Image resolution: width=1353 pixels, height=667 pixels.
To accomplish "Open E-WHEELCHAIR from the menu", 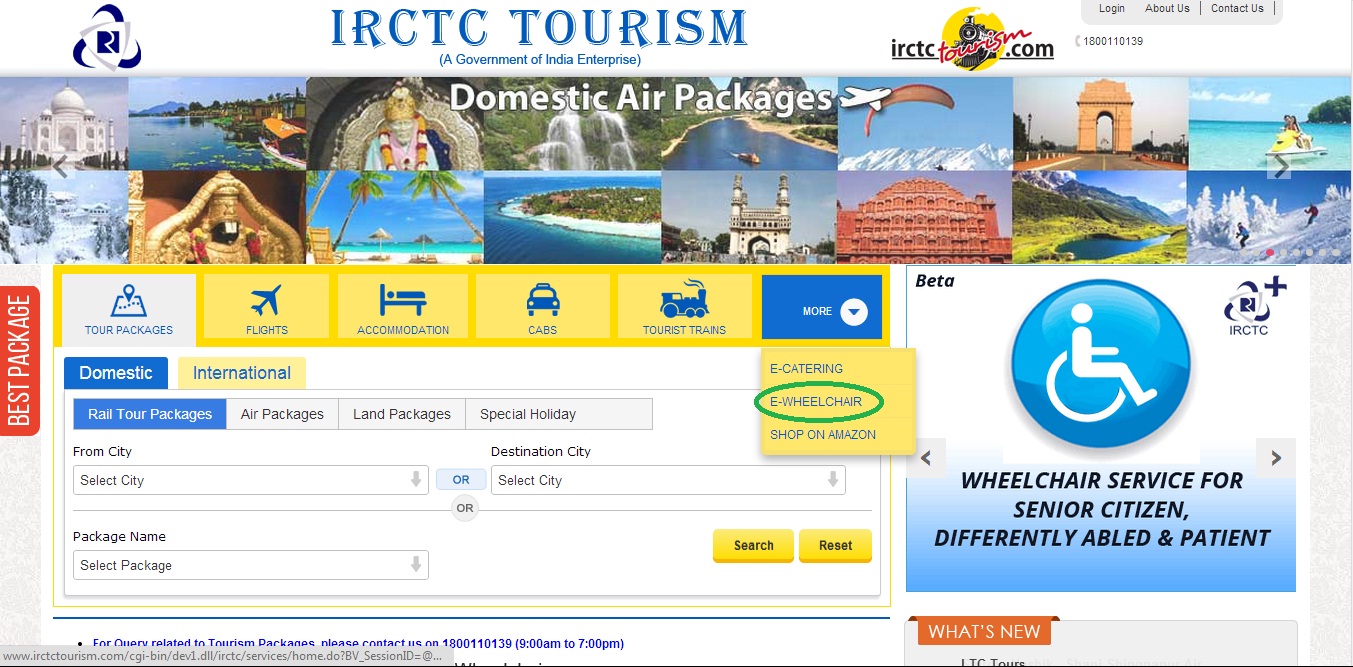I will tap(818, 401).
